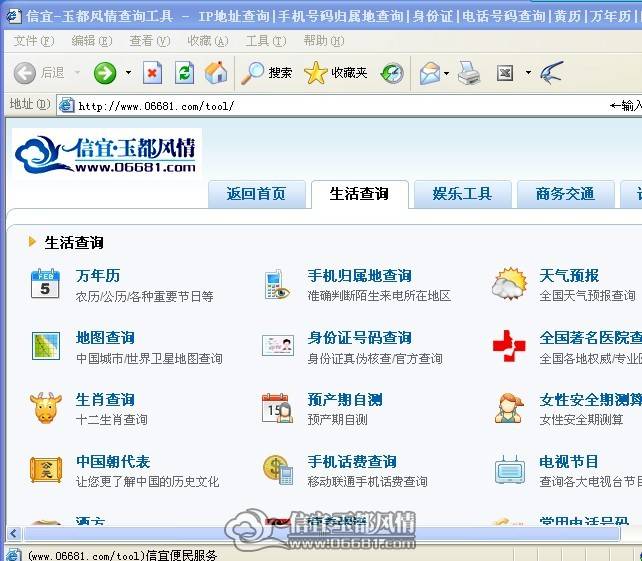Image resolution: width=642 pixels, height=561 pixels.
Task: Click the coin and phone icon
Action: (x=278, y=470)
